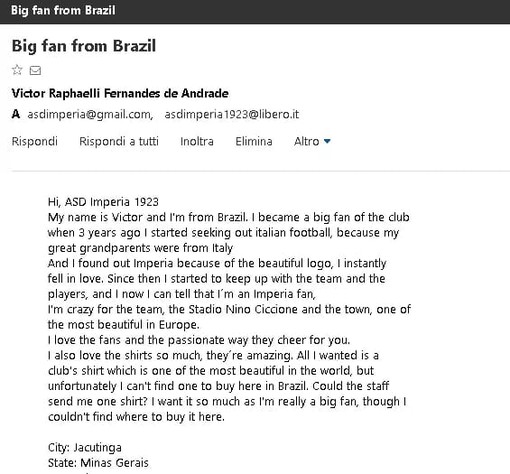Image resolution: width=510 pixels, height=474 pixels.
Task: Choose Rispondi a tutti to reply all
Action: (x=119, y=141)
